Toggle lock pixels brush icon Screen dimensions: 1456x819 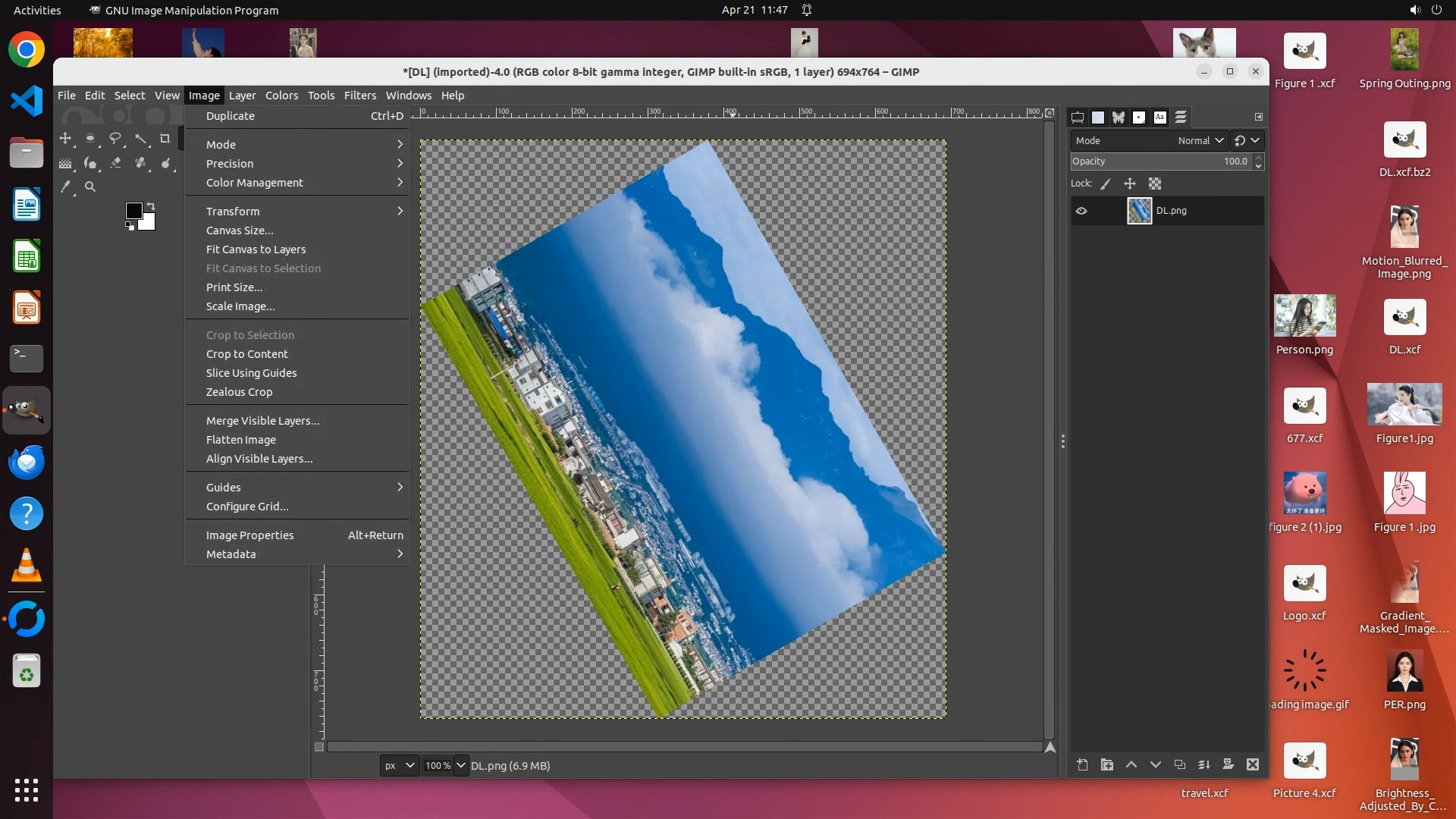point(1106,184)
